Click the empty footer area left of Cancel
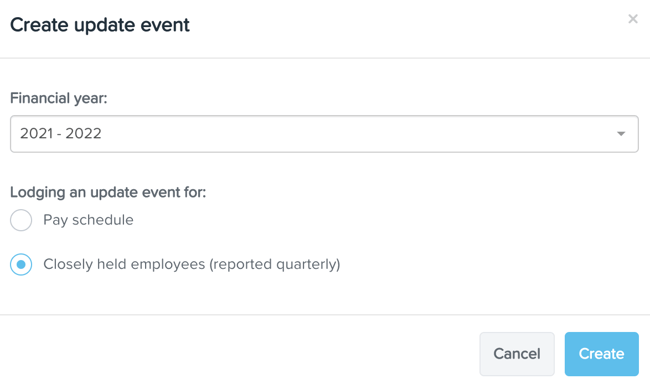This screenshot has height=384, width=650. pos(240,354)
